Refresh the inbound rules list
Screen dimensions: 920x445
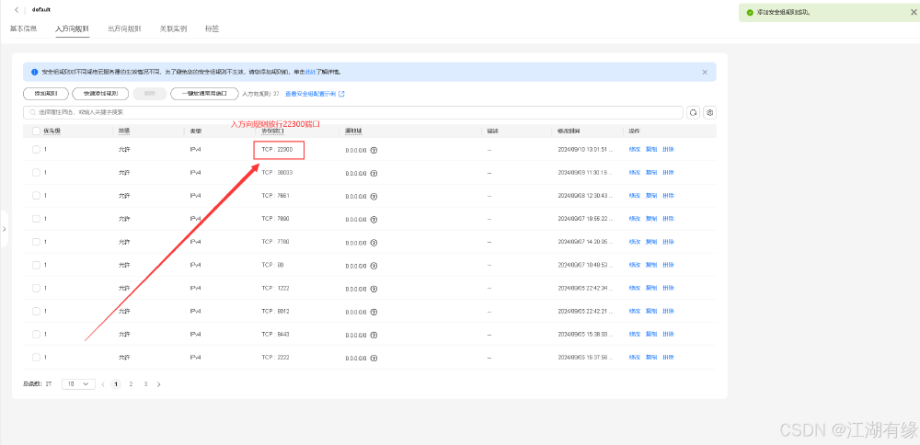click(694, 112)
